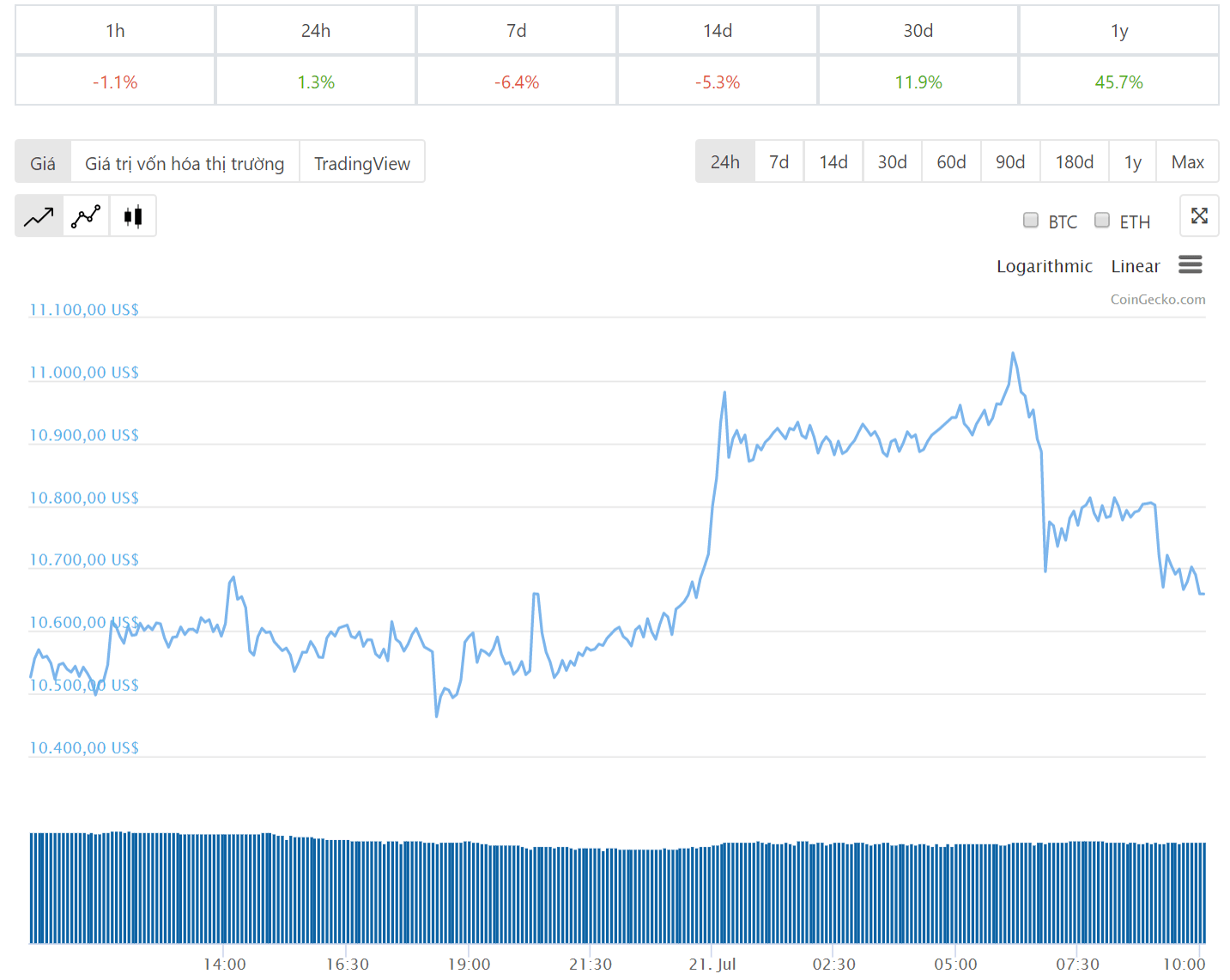Click the 05:00 time axis label
Screen dimensions: 1230x980
955,964
